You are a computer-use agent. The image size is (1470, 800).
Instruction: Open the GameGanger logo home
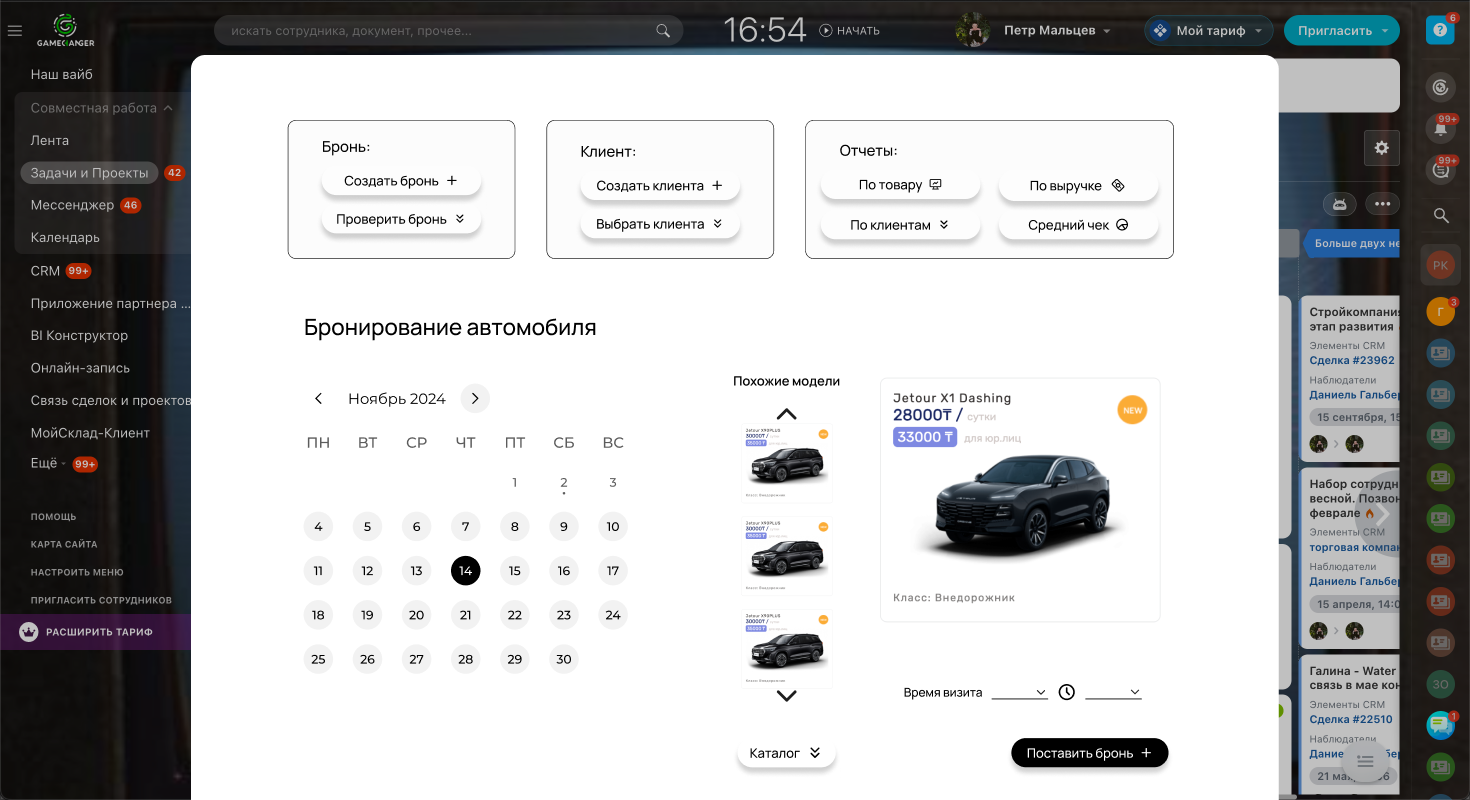tap(66, 31)
